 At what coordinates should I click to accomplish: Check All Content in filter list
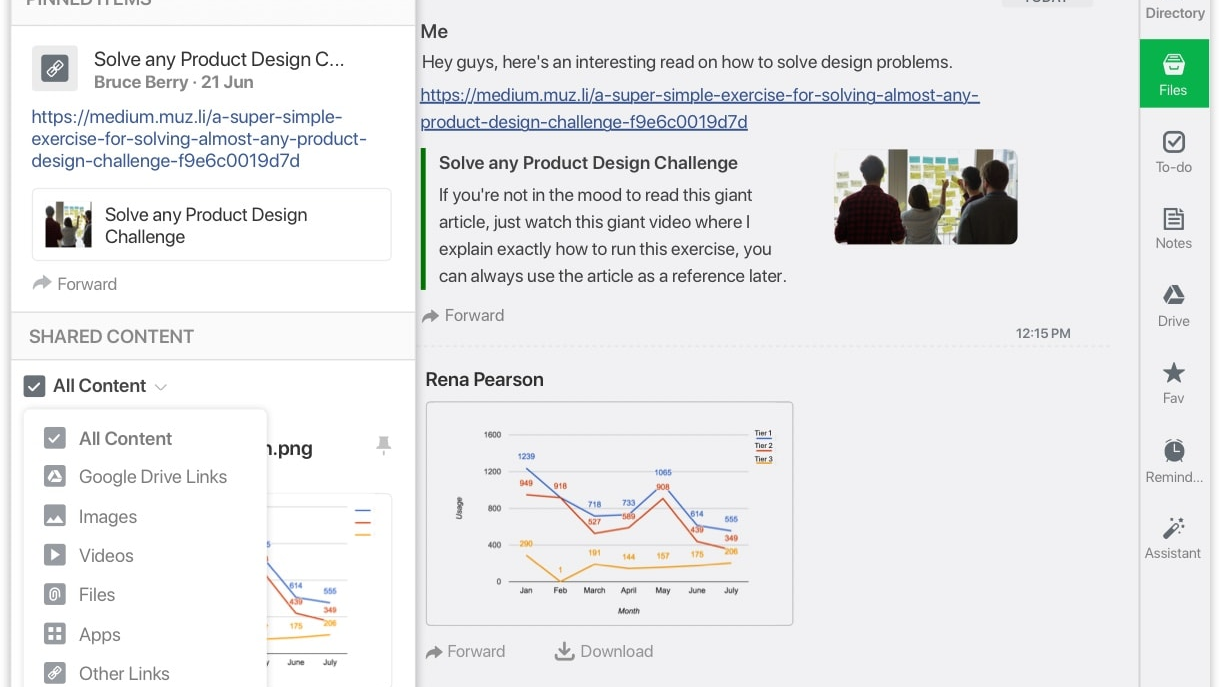tap(55, 438)
